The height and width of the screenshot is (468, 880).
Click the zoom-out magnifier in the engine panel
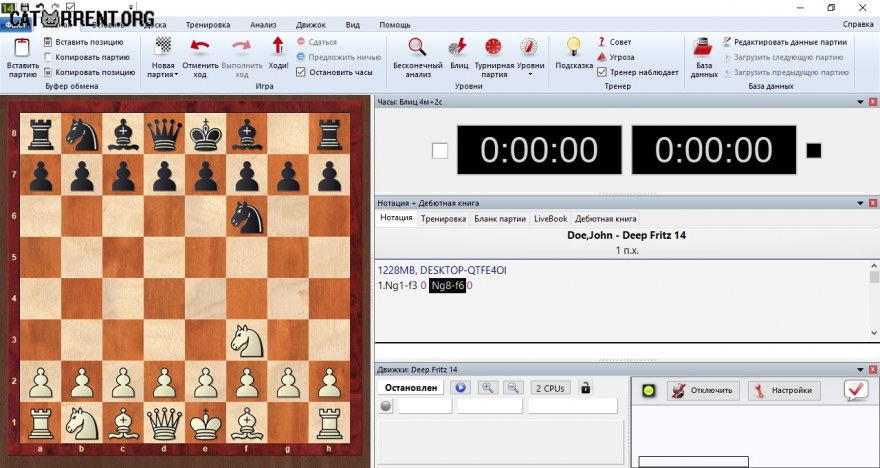(x=513, y=388)
